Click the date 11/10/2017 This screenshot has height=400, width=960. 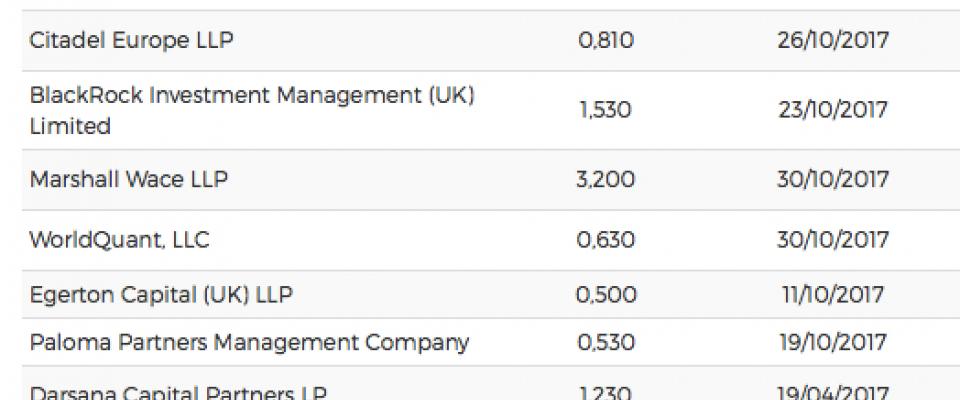pos(833,295)
